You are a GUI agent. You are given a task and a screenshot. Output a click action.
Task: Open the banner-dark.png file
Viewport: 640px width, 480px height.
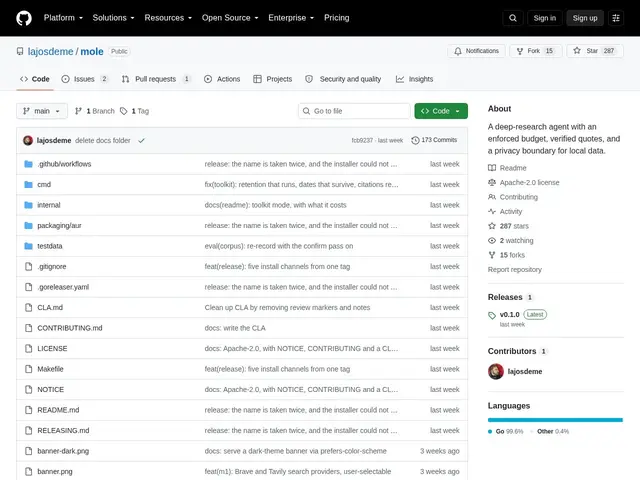point(63,451)
